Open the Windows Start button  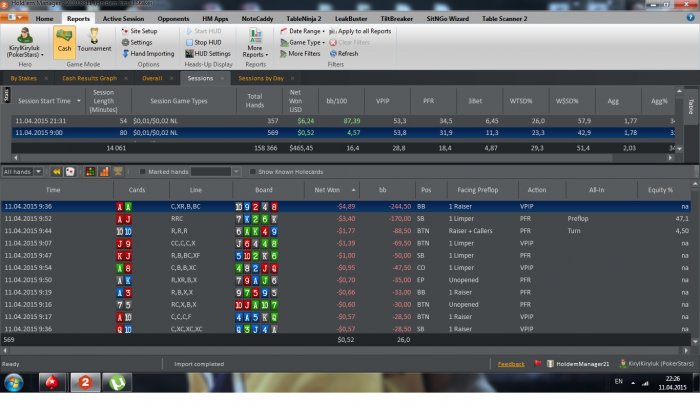pos(14,383)
